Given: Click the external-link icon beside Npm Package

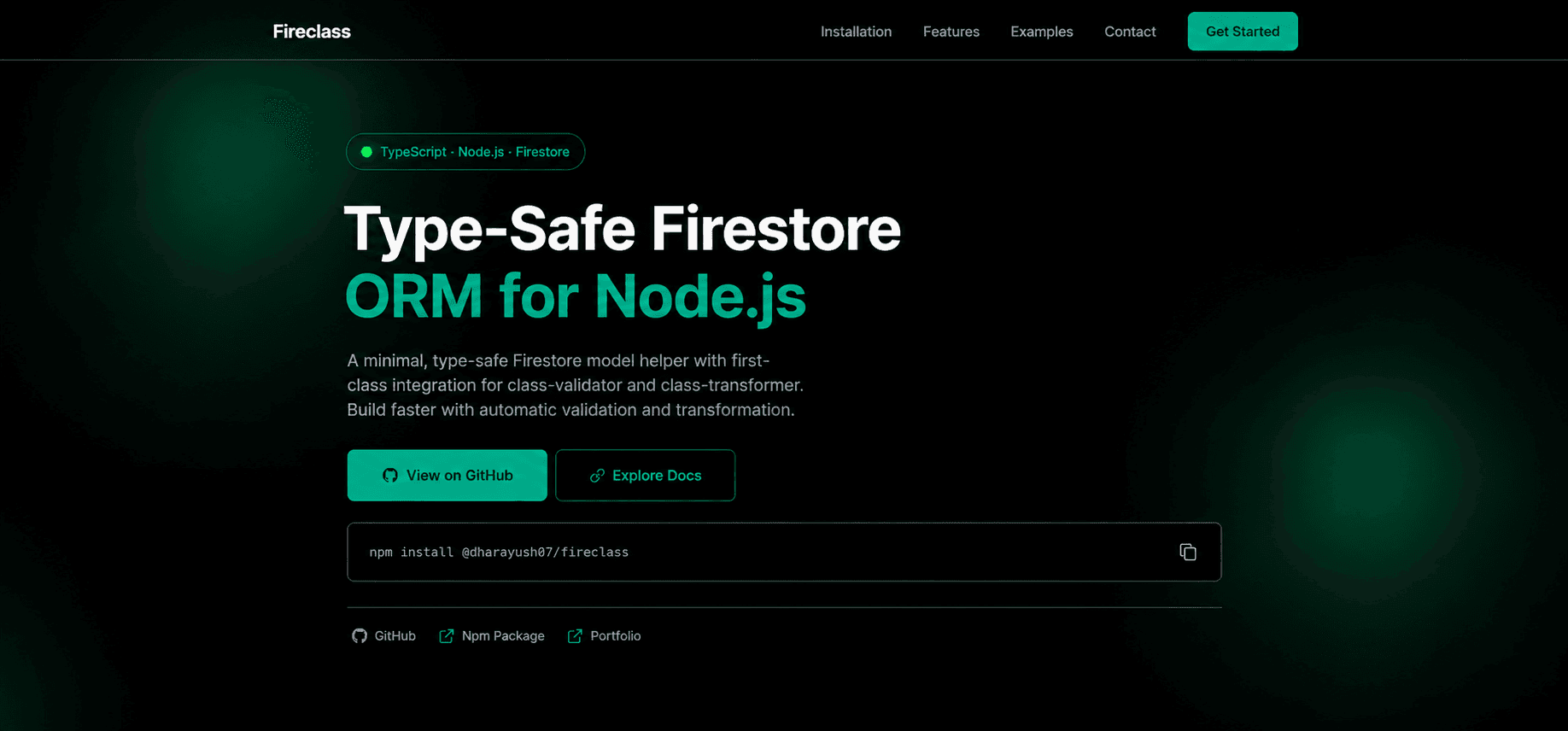Looking at the screenshot, I should coord(446,635).
